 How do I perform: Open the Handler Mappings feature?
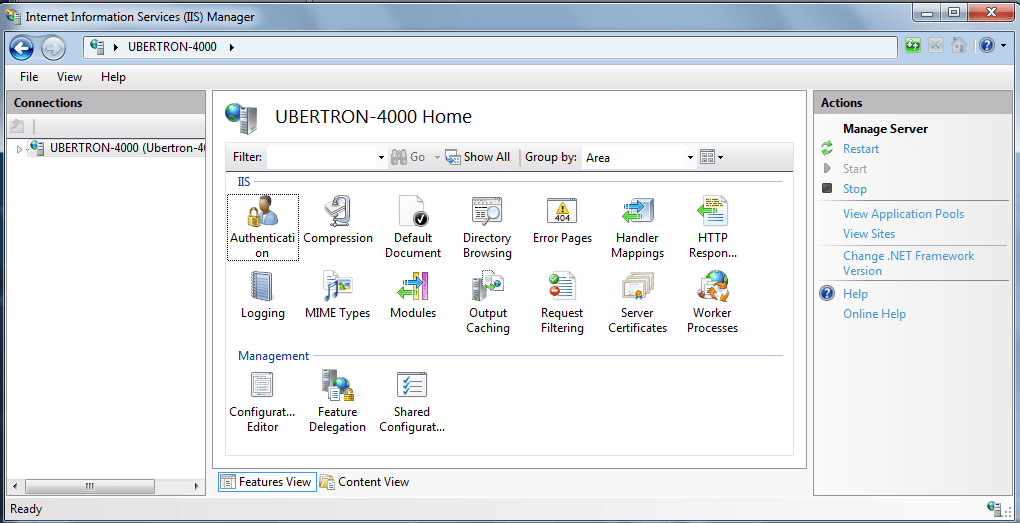tap(638, 227)
